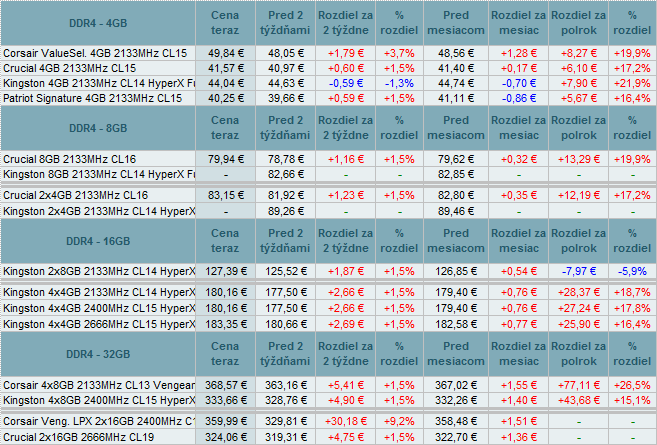Click "Pred mesiacom" header in DDR4 - 8GB section
This screenshot has height=445, width=657.
[456, 128]
